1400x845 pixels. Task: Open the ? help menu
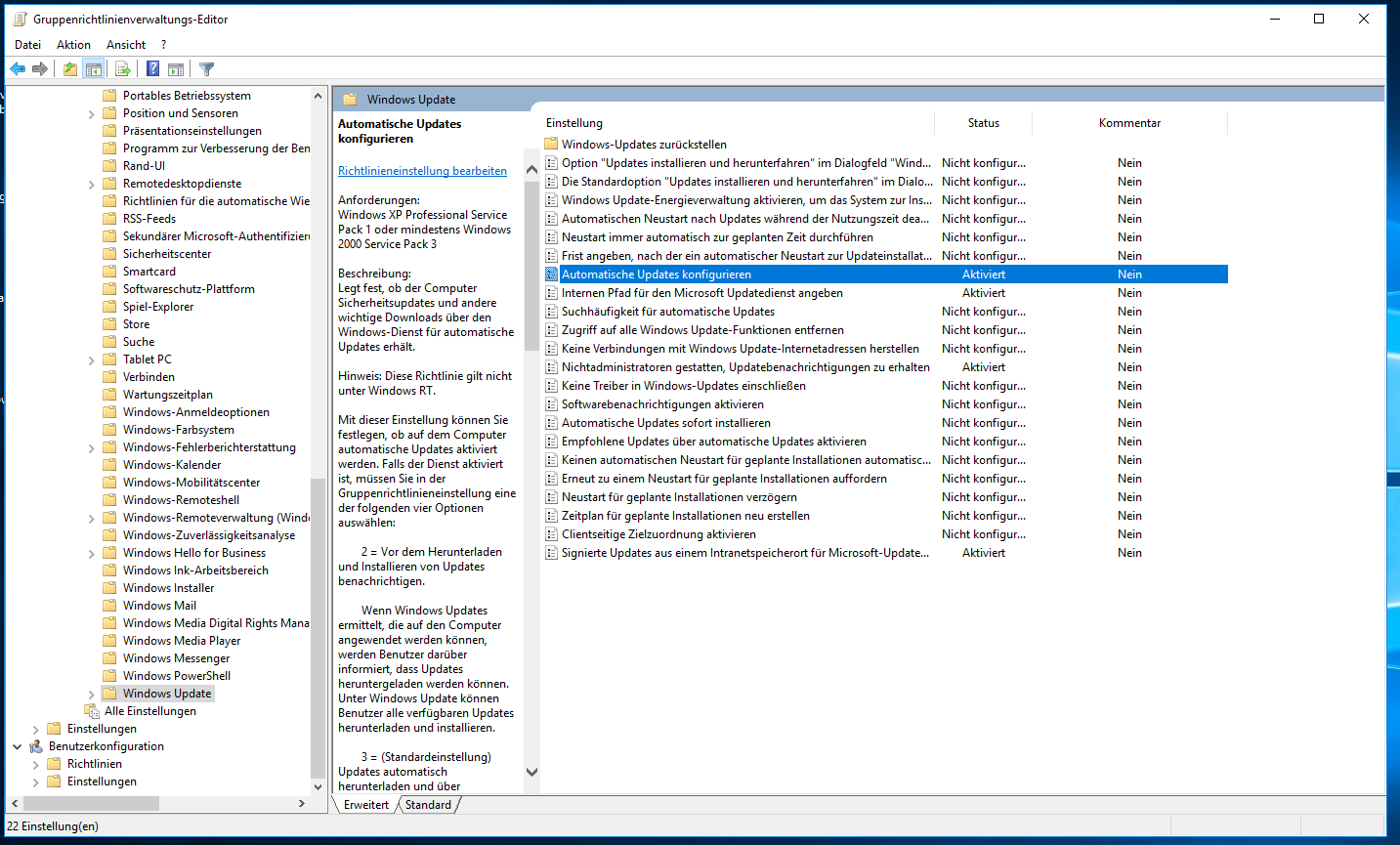tap(163, 45)
